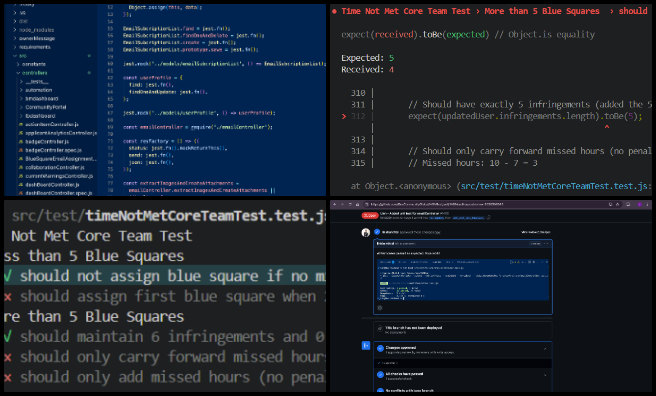Expand the automation folder chevron
The width and height of the screenshot is (656, 396).
tap(22, 90)
